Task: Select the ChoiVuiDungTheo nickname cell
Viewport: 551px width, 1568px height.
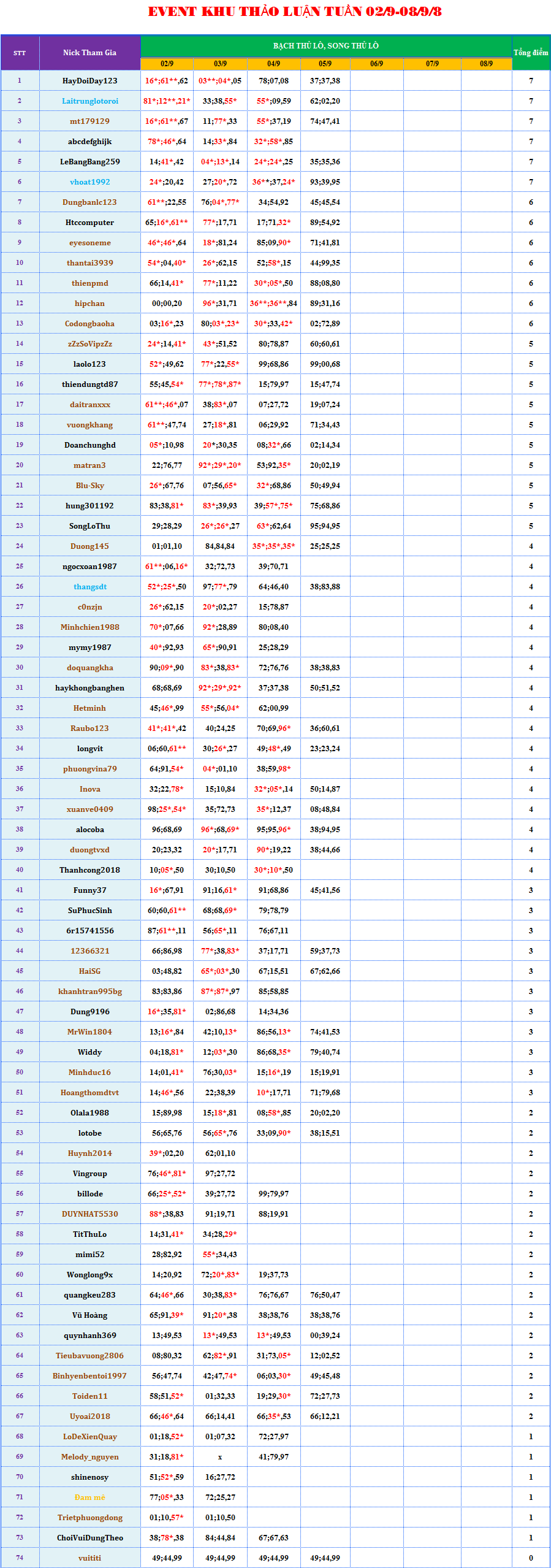Action: [90, 1538]
